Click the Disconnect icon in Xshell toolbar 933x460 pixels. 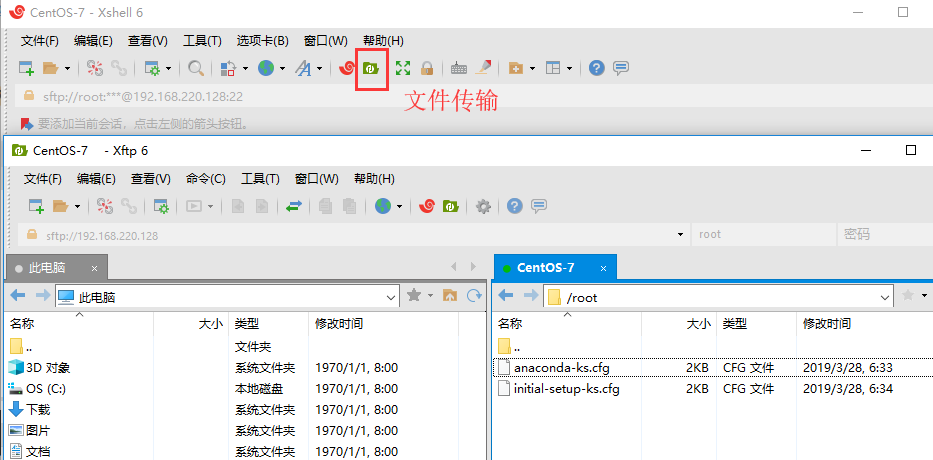pos(95,68)
